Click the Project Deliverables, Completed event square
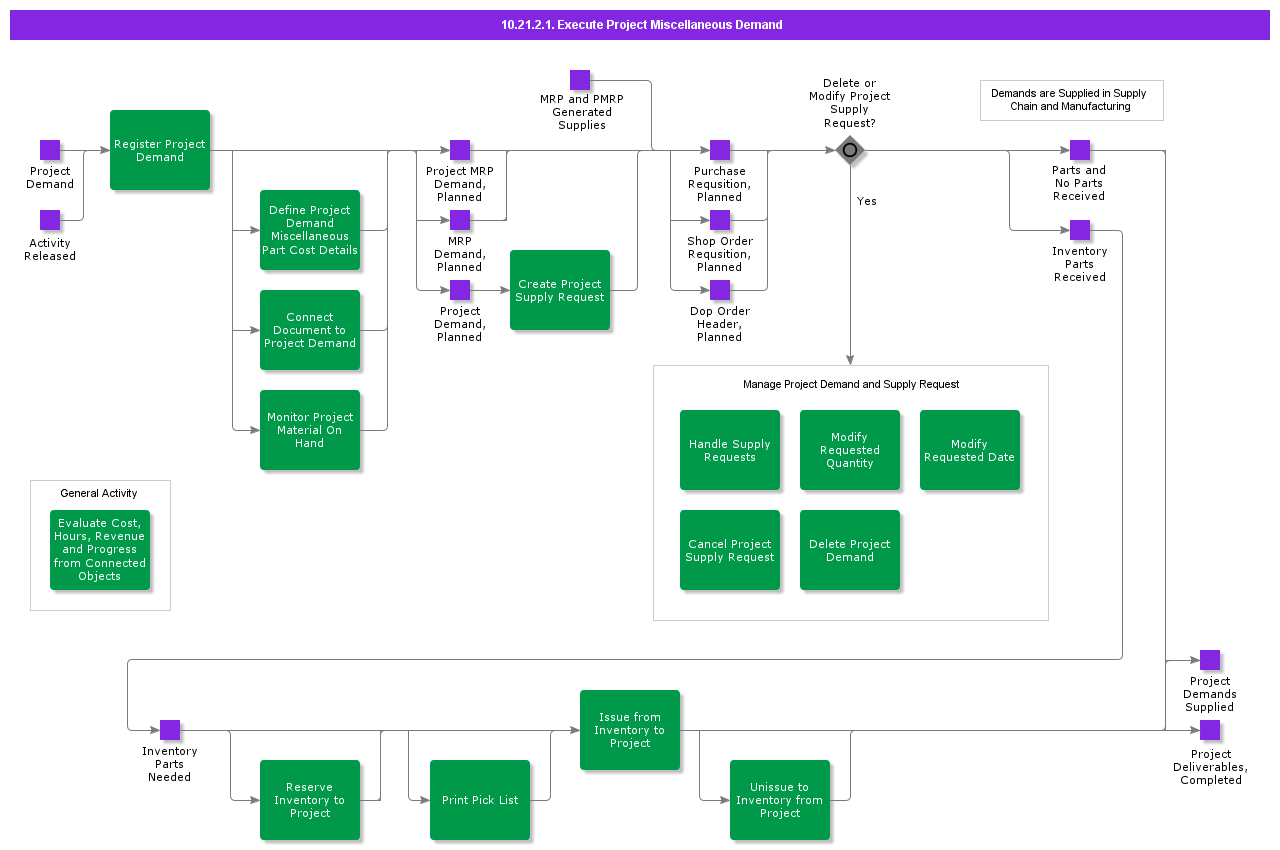 coord(1210,730)
